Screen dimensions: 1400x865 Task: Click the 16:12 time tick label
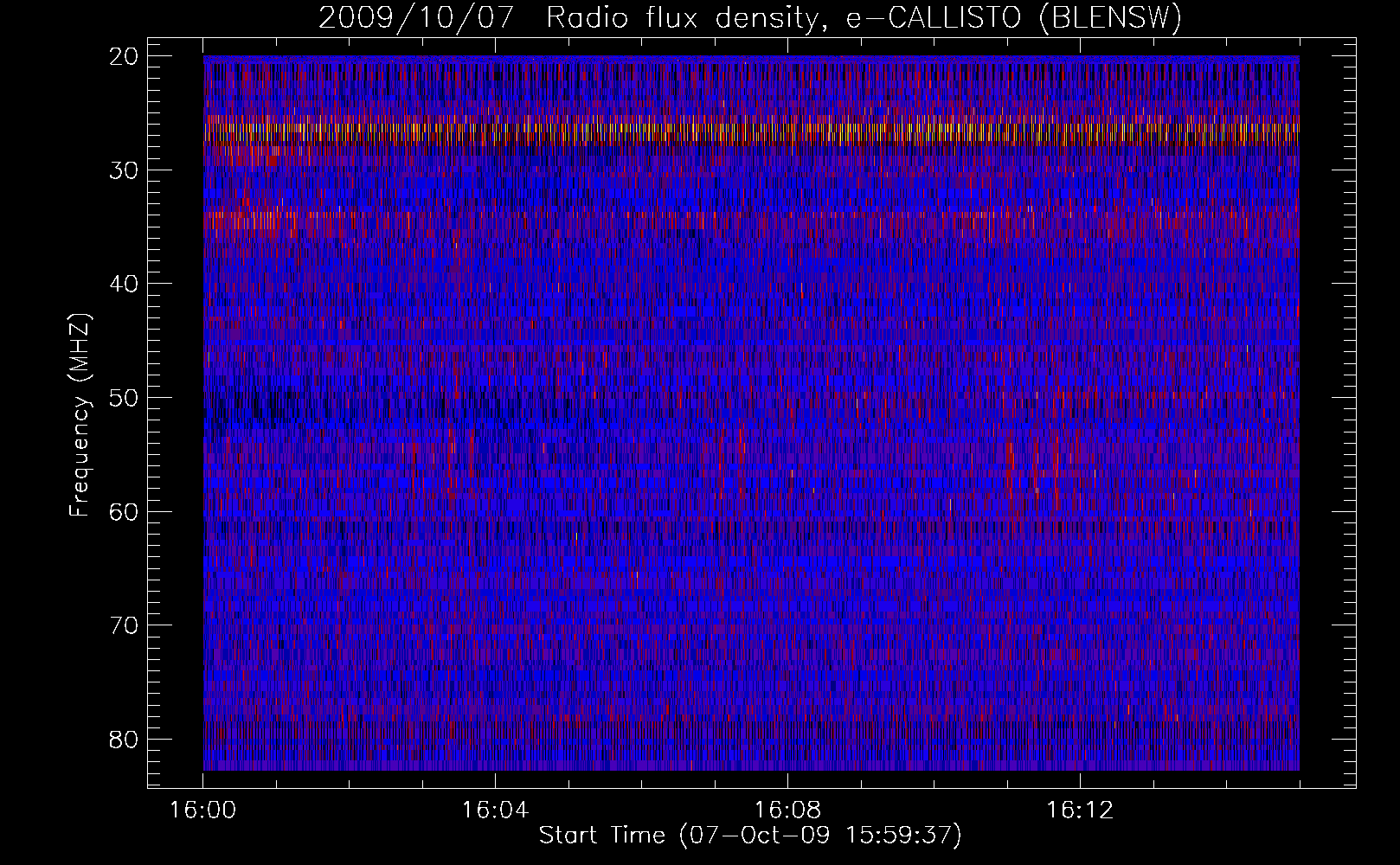(x=1080, y=811)
